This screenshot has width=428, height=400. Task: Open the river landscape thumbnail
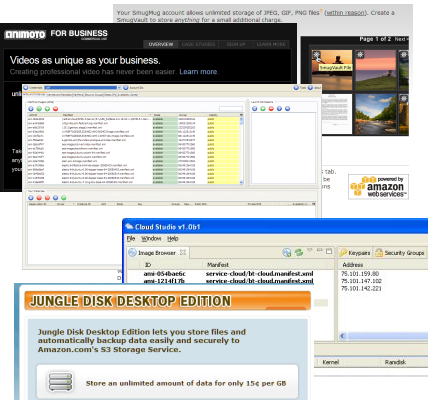click(375, 114)
